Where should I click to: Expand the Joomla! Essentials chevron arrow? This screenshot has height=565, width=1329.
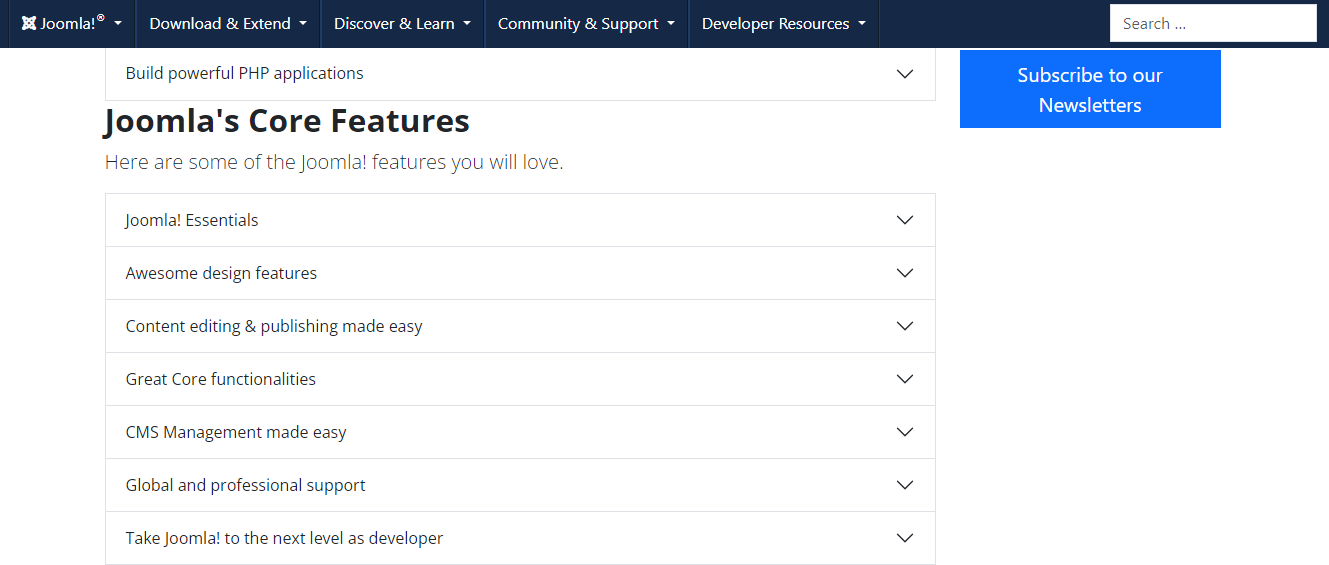pos(905,220)
